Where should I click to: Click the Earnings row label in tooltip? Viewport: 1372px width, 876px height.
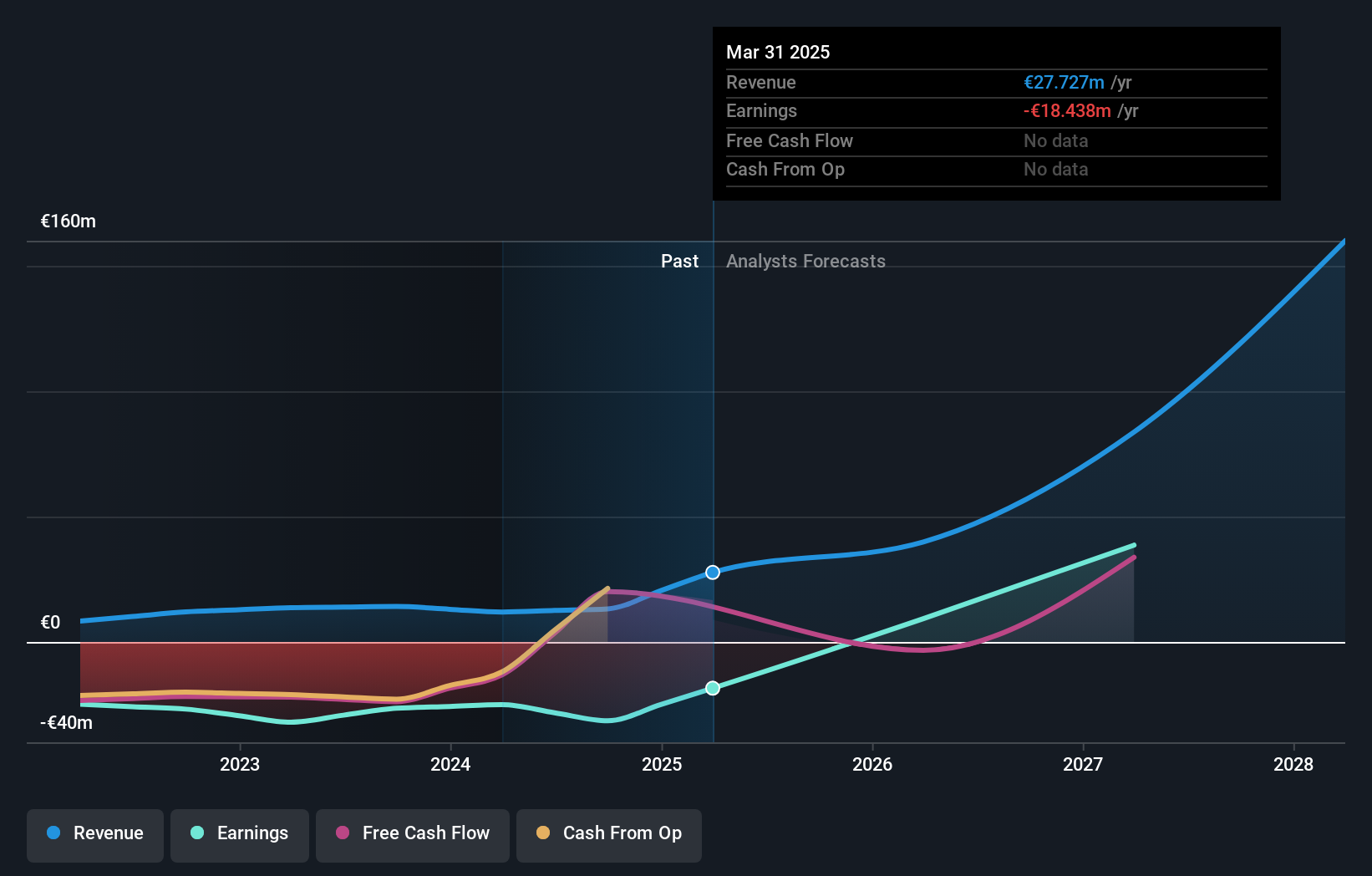tap(761, 111)
